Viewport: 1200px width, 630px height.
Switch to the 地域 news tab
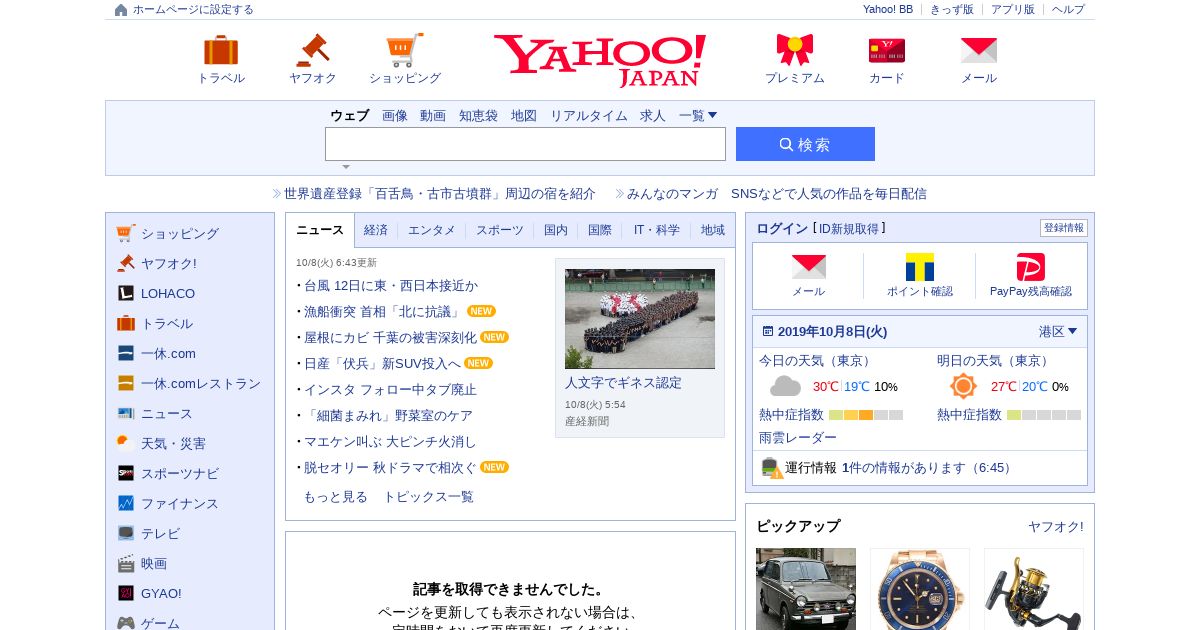[713, 230]
